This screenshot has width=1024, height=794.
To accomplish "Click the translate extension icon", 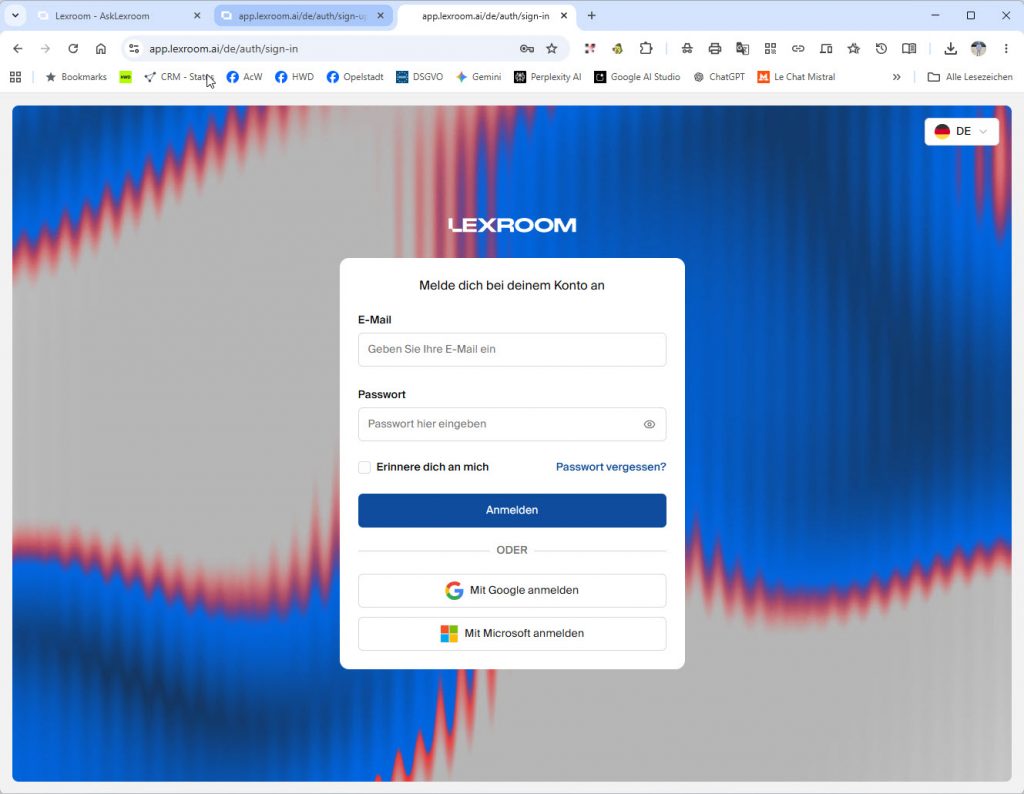I will [743, 48].
